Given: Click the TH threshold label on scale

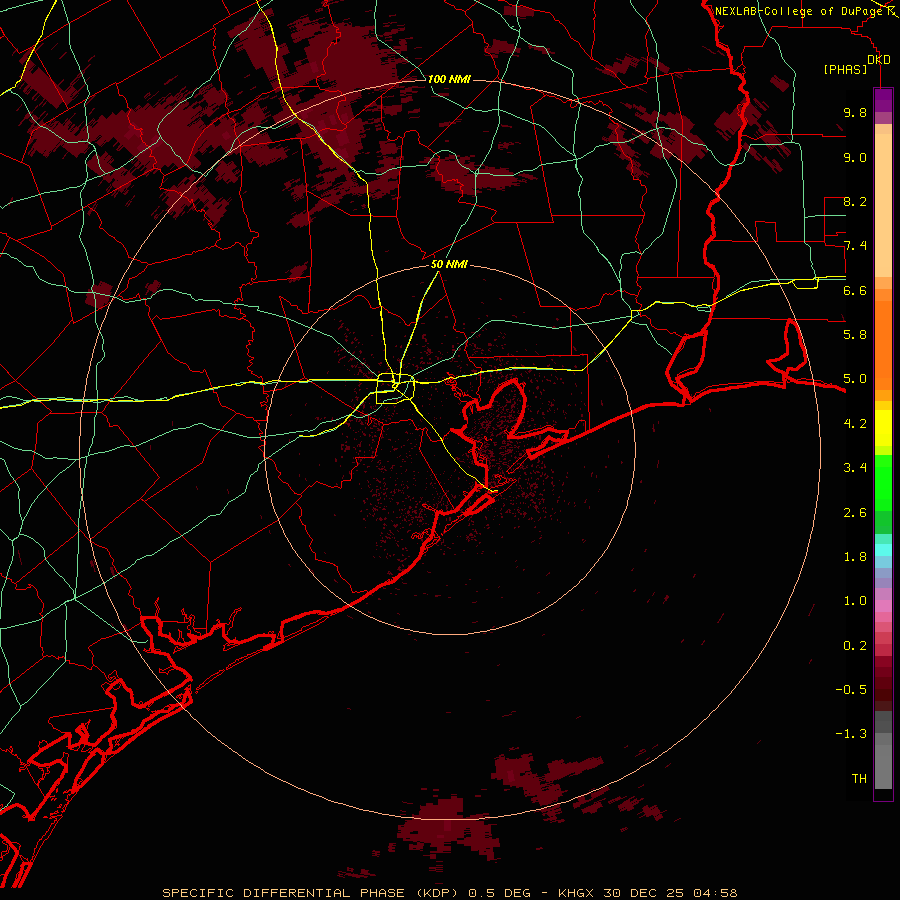Looking at the screenshot, I should (x=859, y=778).
